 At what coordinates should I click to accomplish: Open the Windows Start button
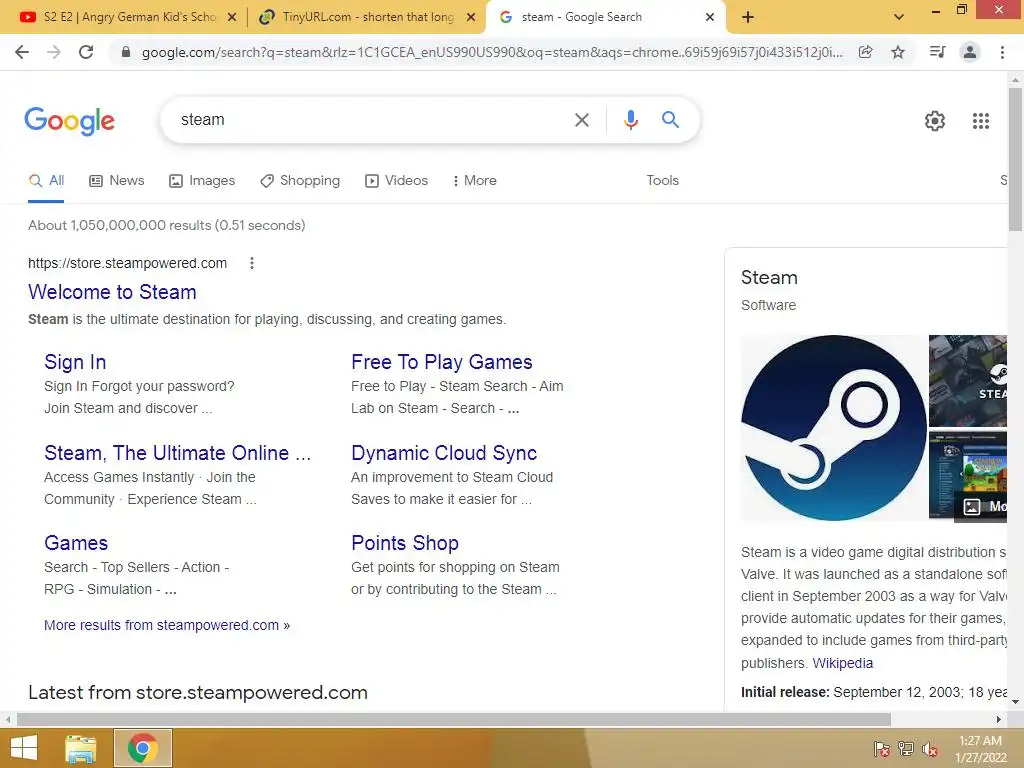pos(24,748)
